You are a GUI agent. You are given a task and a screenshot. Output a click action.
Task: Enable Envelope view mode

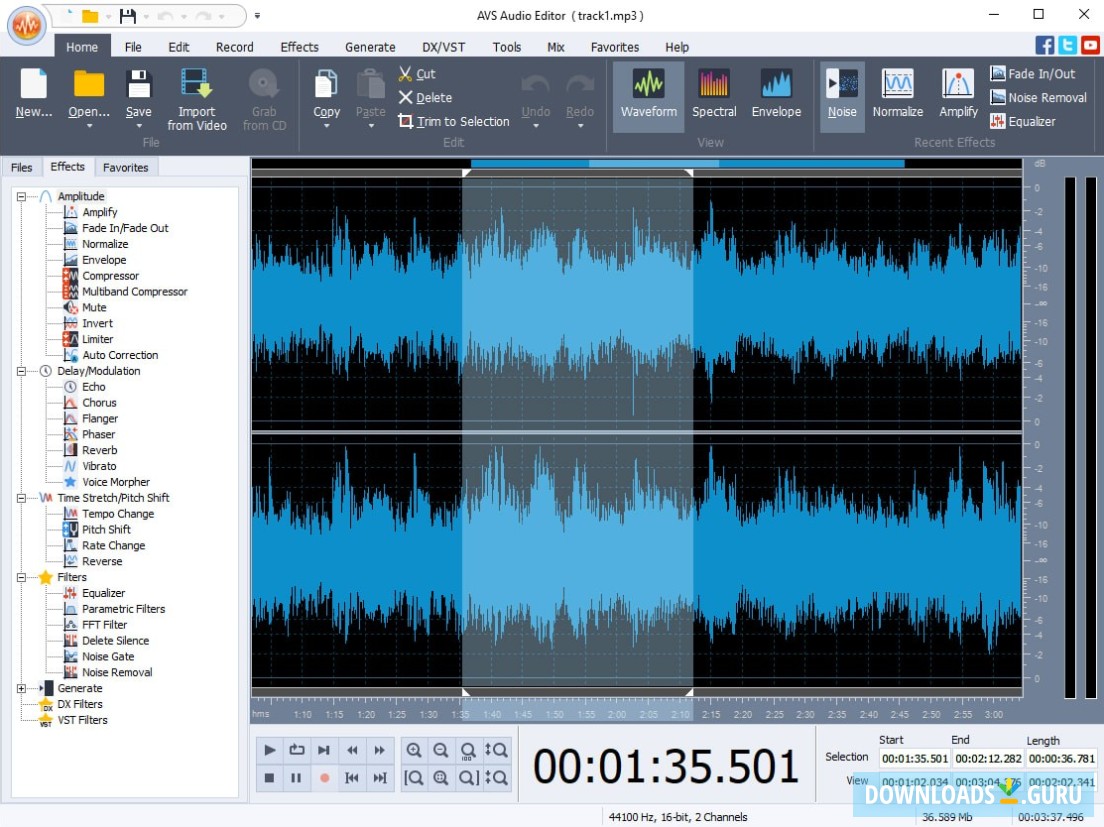pos(776,95)
